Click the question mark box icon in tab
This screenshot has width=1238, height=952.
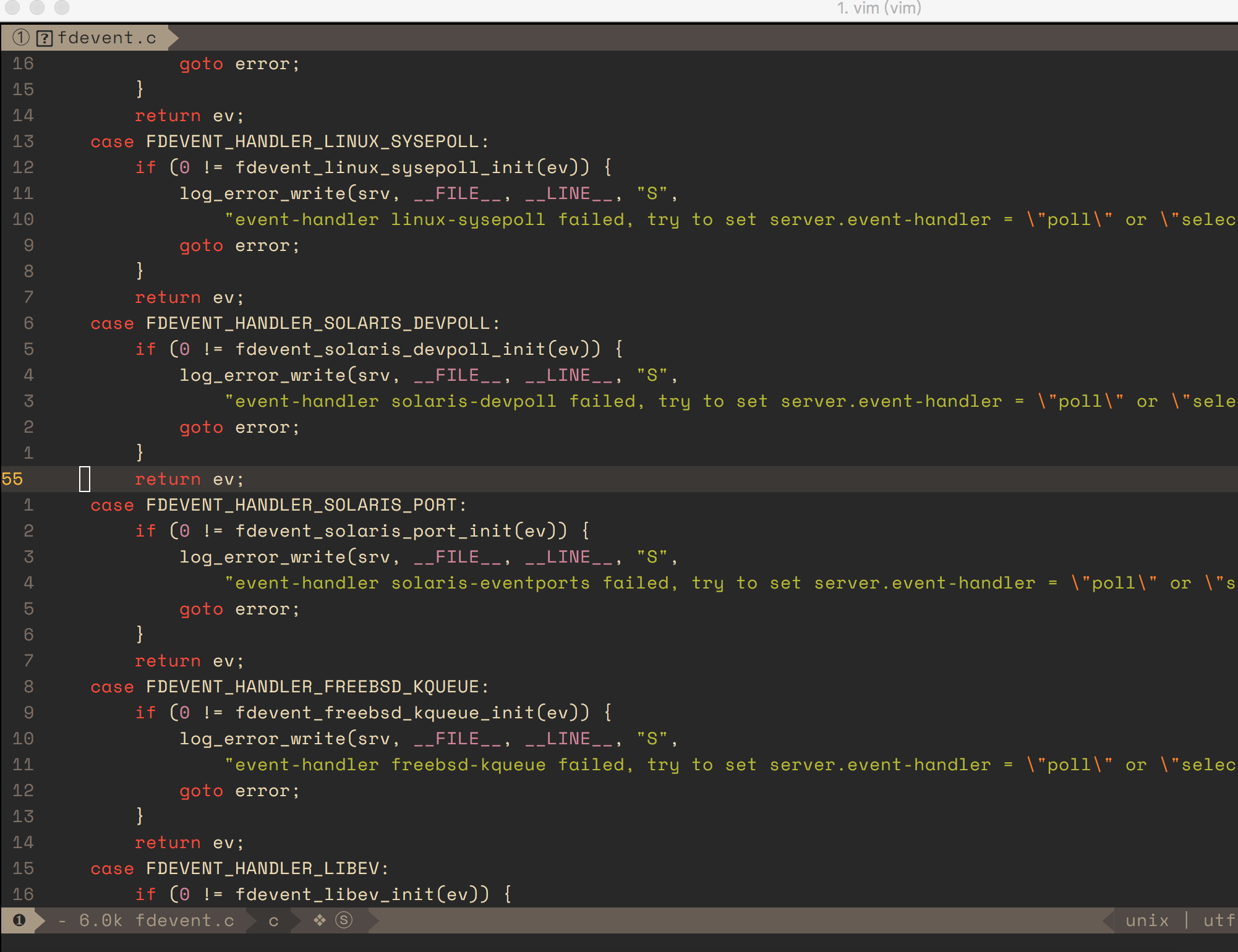[45, 38]
